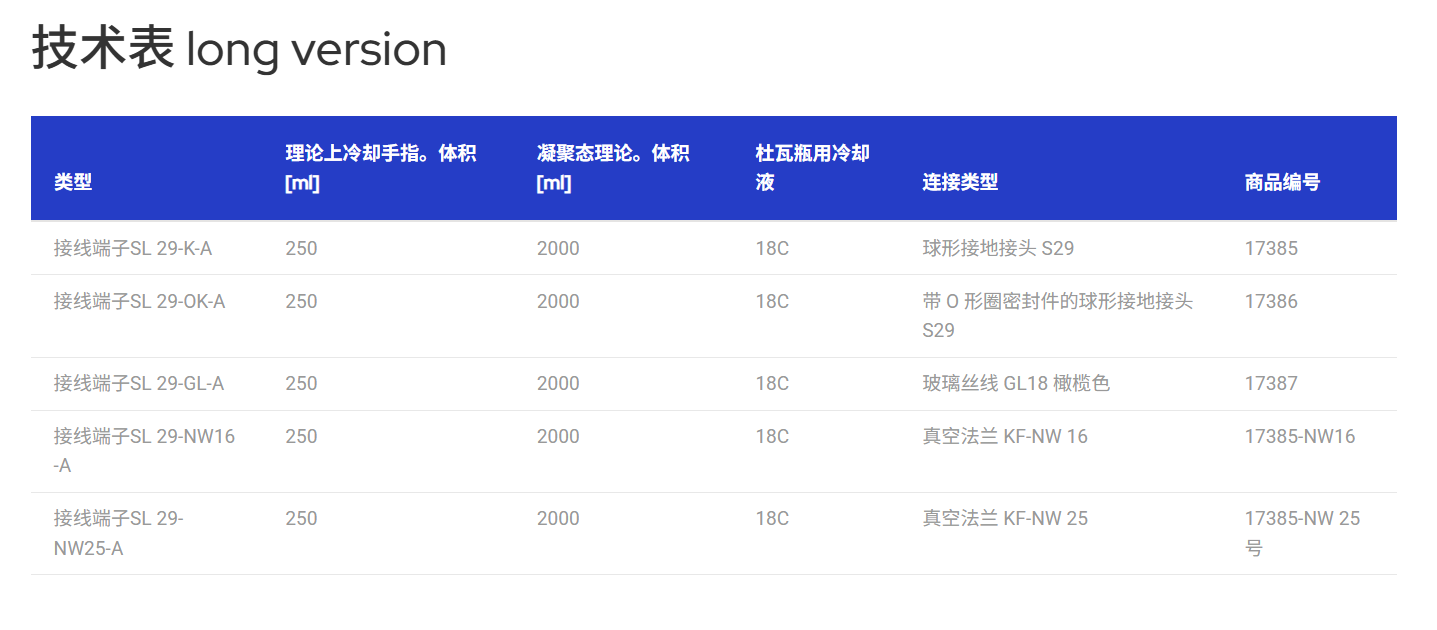Viewport: 1437px width, 630px height.
Task: Click the 类型 column header
Action: click(x=73, y=182)
